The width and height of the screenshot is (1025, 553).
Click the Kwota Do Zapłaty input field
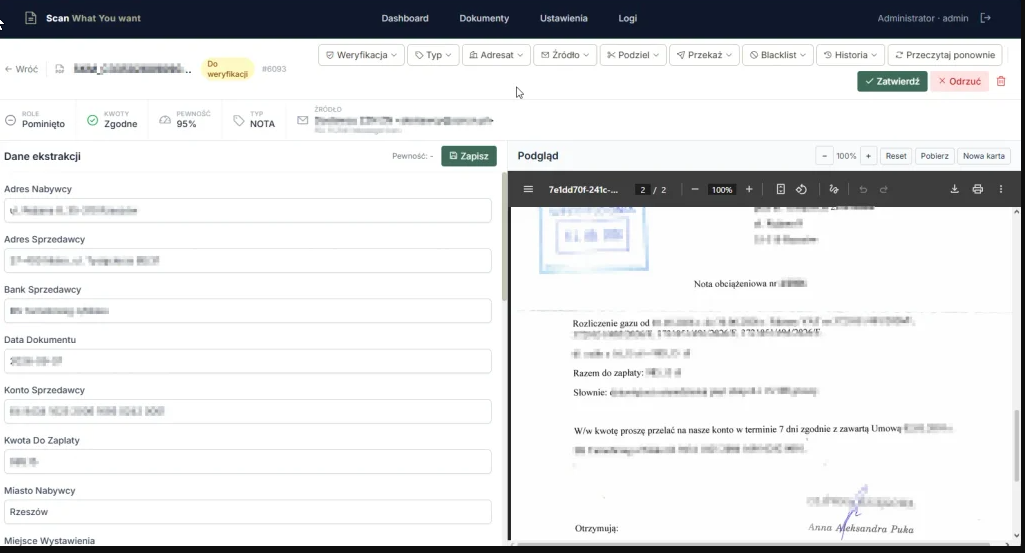click(248, 461)
